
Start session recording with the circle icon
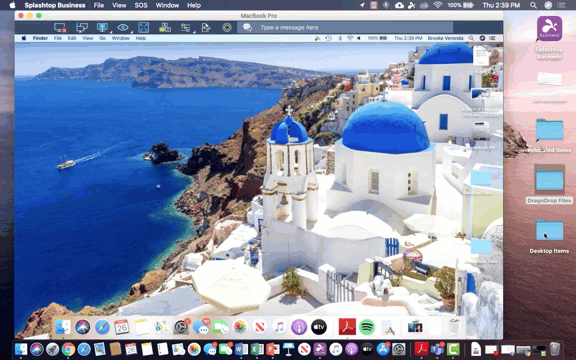[x=227, y=28]
